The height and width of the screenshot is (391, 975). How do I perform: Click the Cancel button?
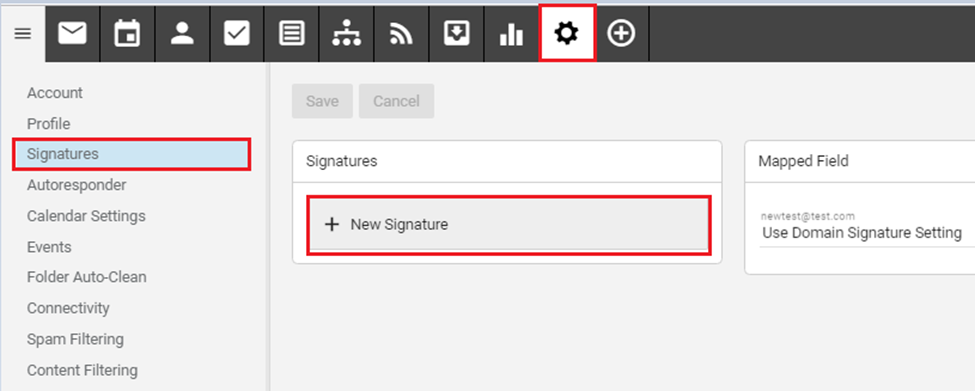click(x=396, y=101)
